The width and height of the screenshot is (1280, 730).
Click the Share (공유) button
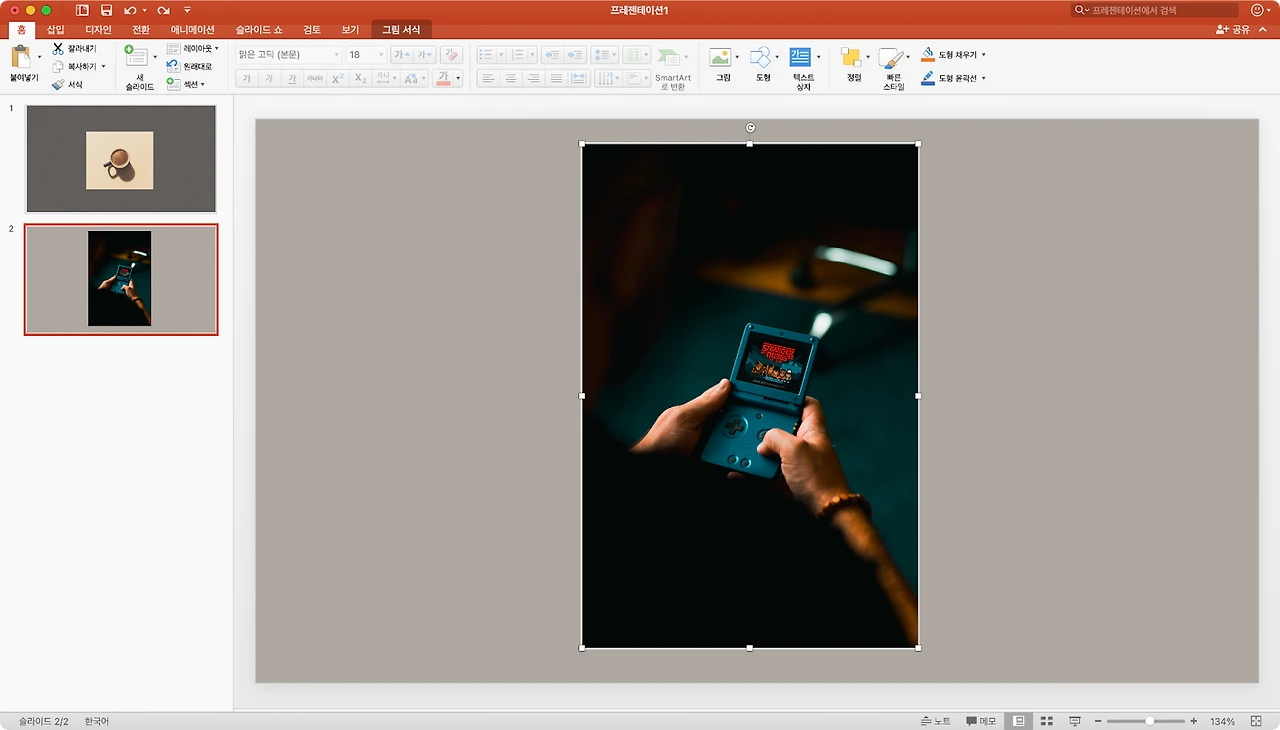[1233, 30]
